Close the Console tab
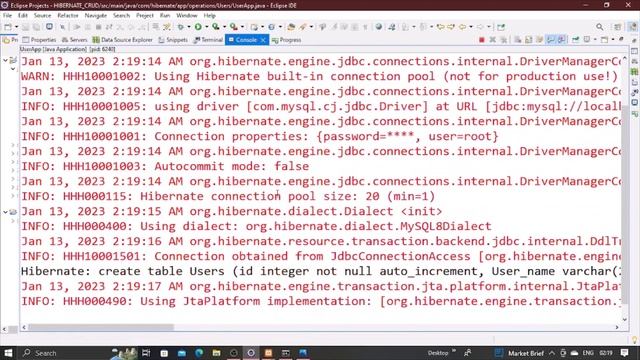This screenshot has width=640, height=360. click(x=263, y=40)
